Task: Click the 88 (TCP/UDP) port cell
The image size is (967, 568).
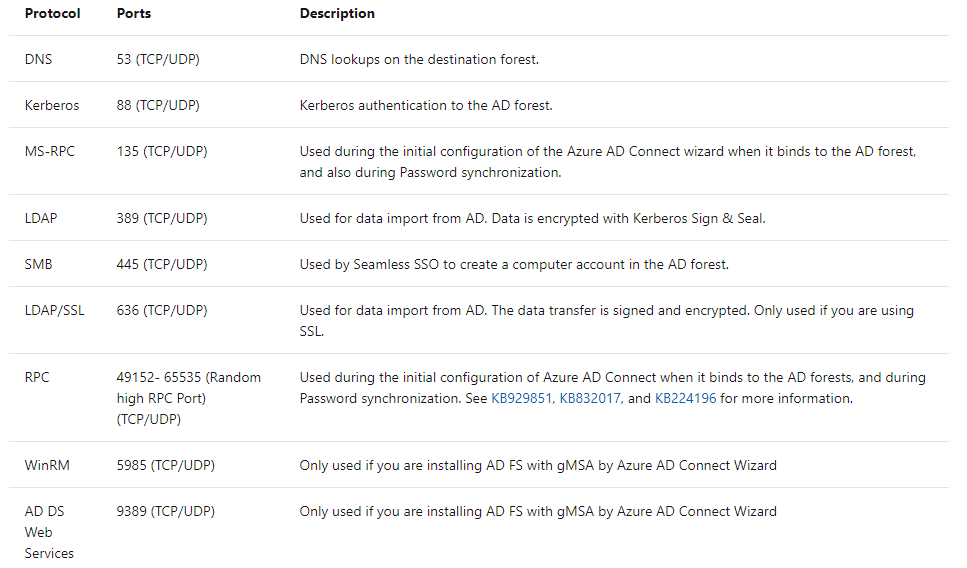Action: pyautogui.click(x=158, y=105)
